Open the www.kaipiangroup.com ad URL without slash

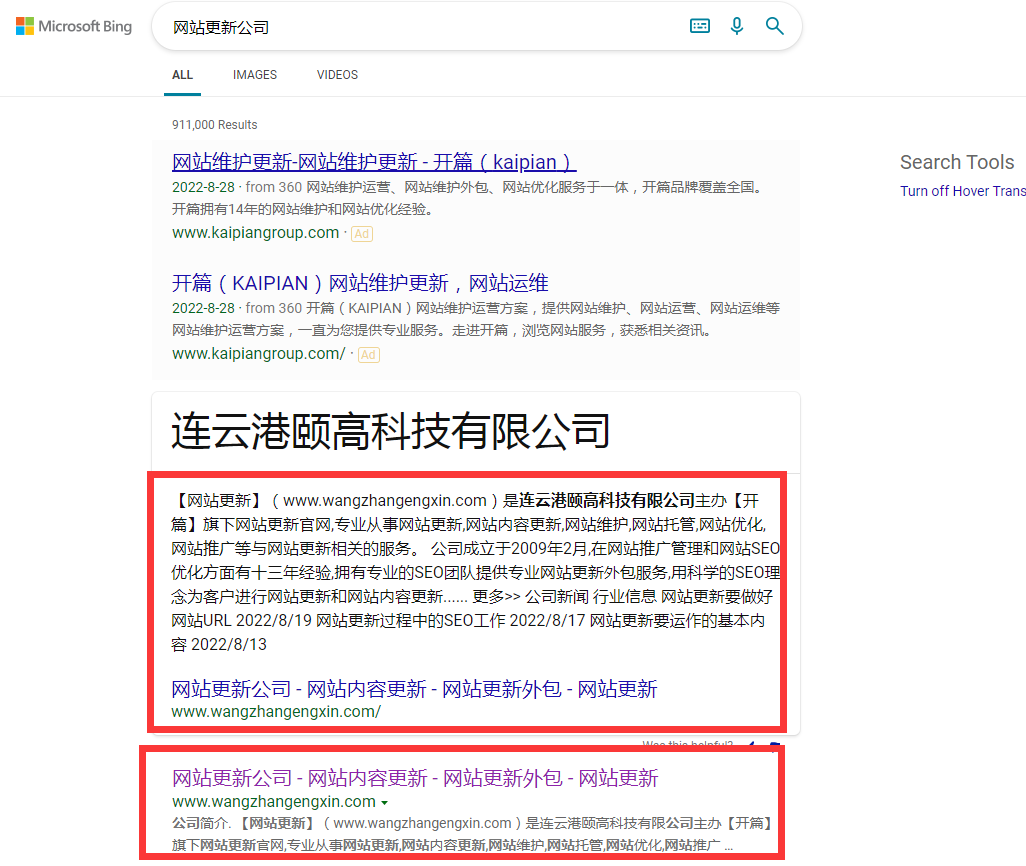tap(256, 232)
